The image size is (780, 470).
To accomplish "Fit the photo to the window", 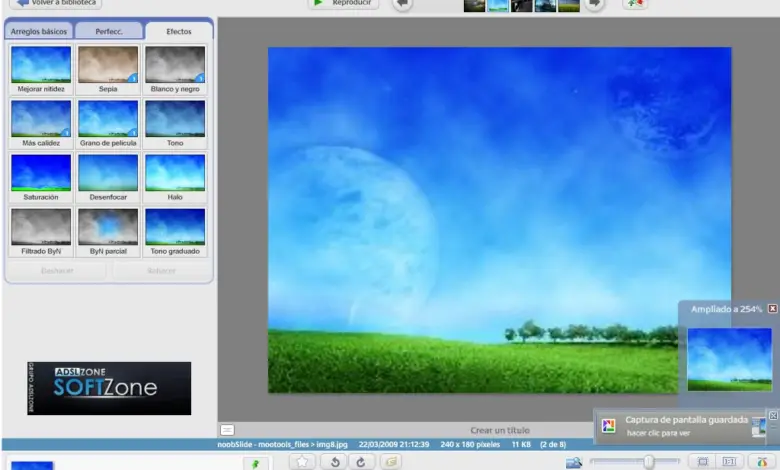I will click(702, 462).
